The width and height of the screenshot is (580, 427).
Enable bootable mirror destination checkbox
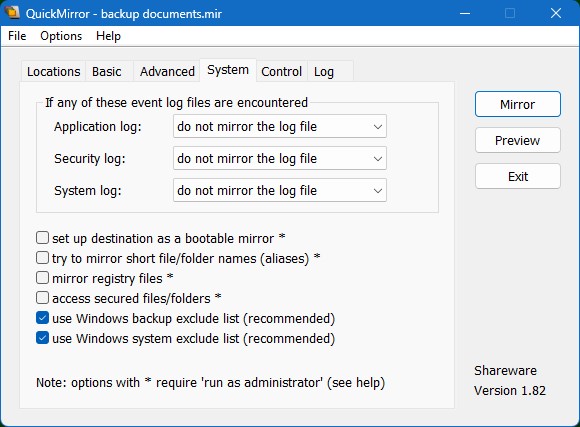coord(43,238)
